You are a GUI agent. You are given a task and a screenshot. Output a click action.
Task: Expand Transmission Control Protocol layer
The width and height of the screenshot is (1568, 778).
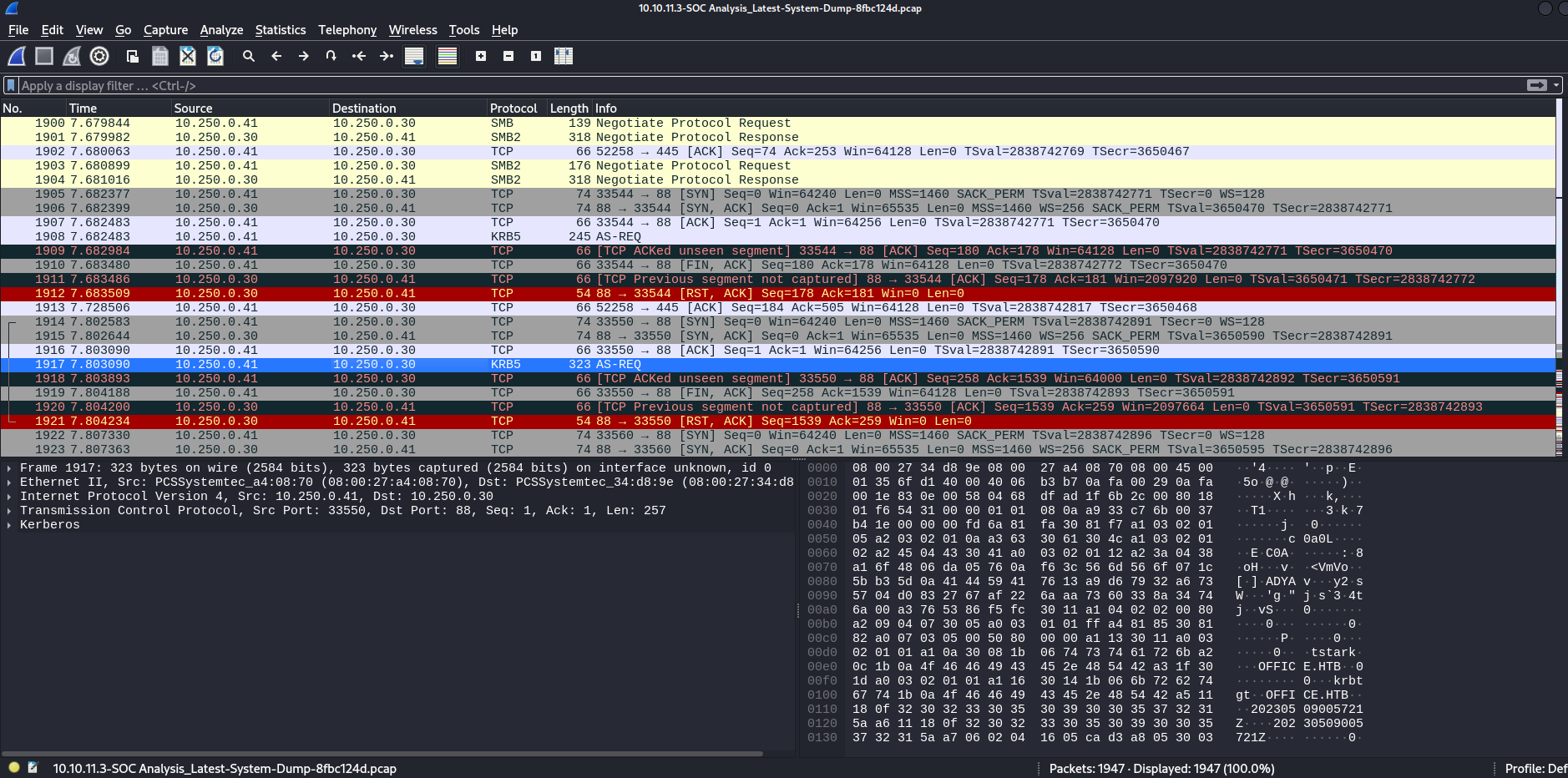[x=8, y=511]
